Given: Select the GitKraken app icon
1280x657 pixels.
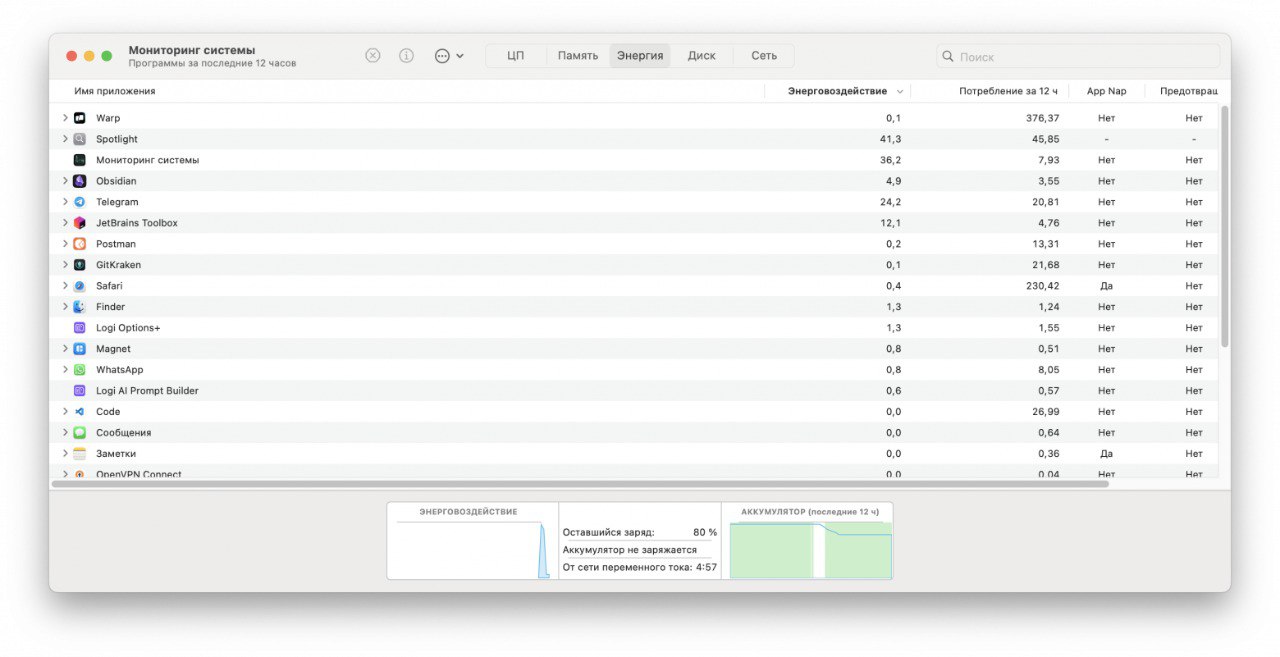Looking at the screenshot, I should point(79,265).
